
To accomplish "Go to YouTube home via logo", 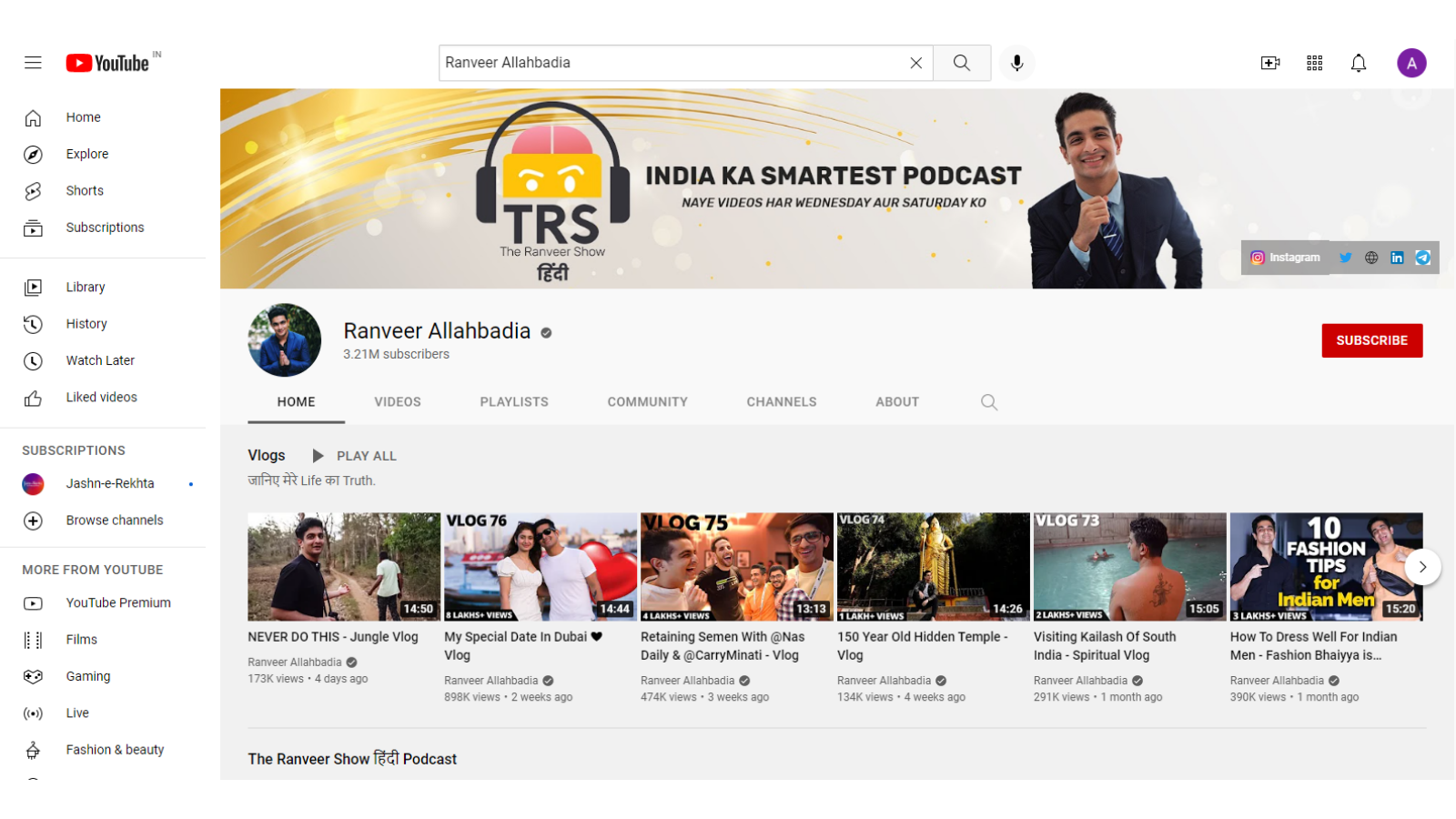I will 107,63.
